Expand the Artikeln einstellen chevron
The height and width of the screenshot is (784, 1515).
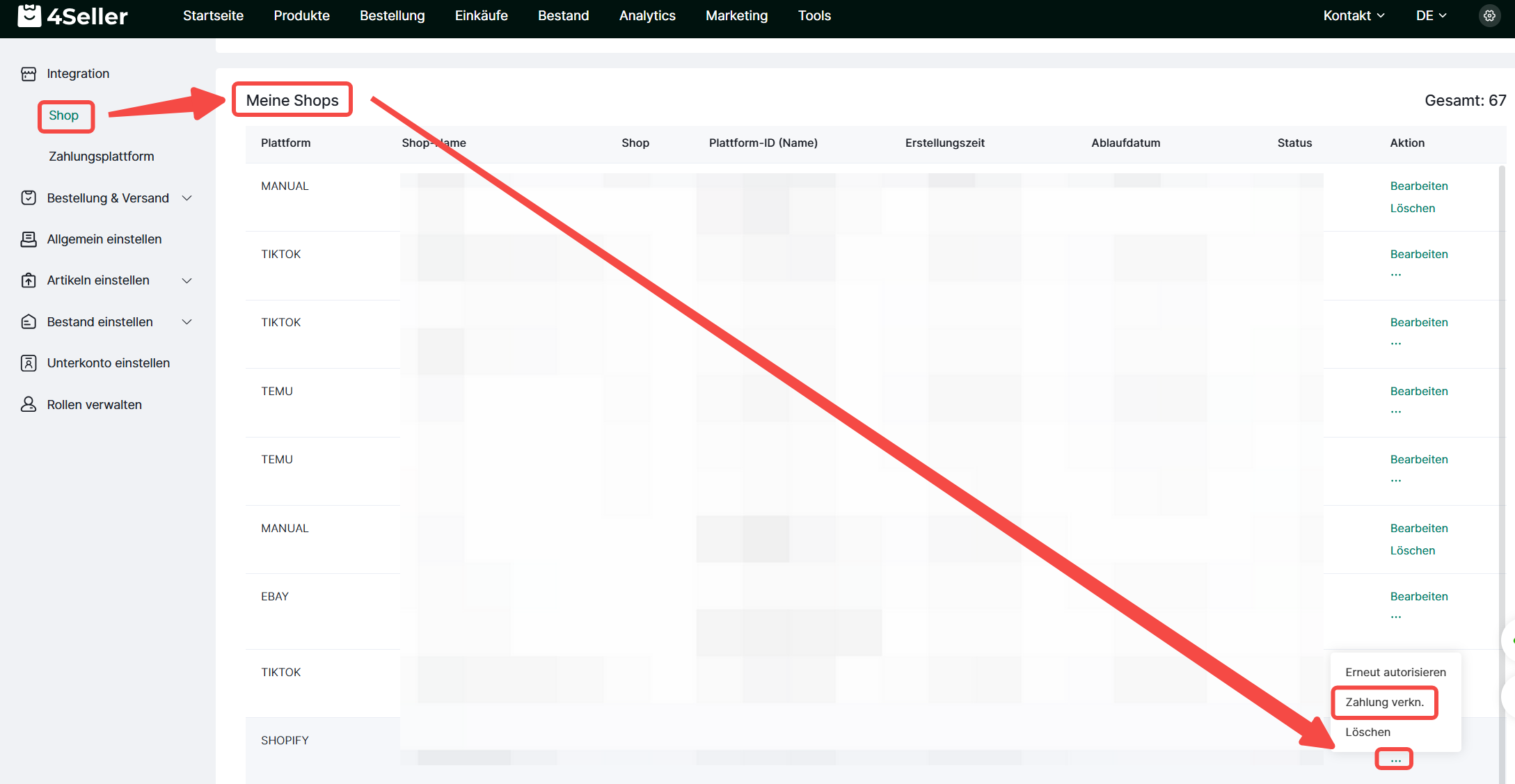(x=187, y=280)
